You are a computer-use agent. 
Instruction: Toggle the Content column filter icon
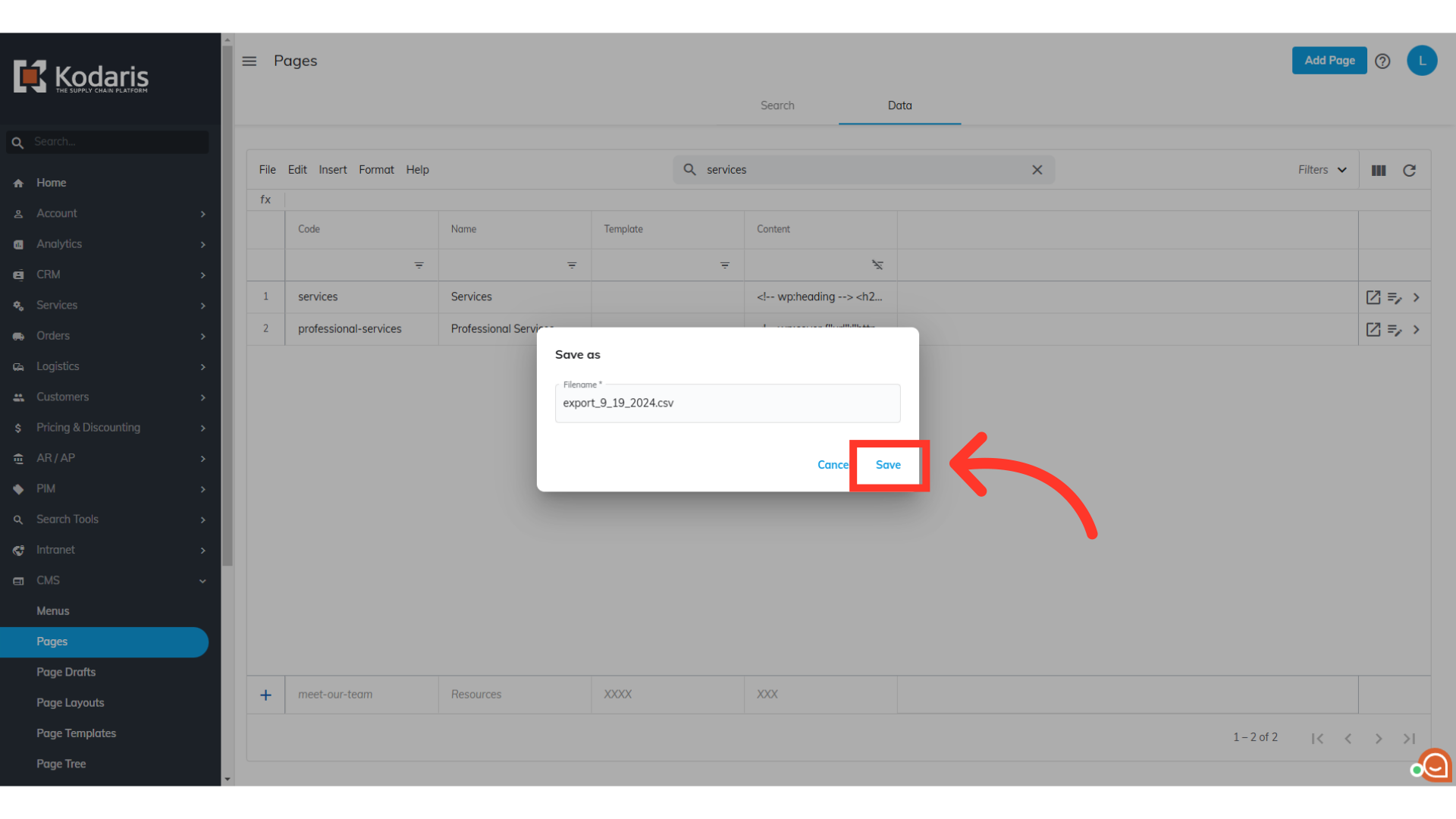[x=877, y=265]
